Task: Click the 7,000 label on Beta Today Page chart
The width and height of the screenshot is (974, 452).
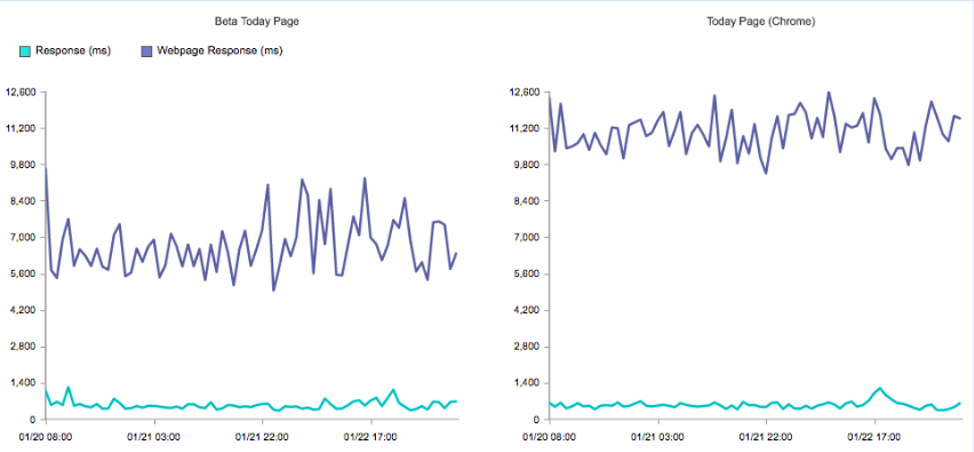Action: 23,237
